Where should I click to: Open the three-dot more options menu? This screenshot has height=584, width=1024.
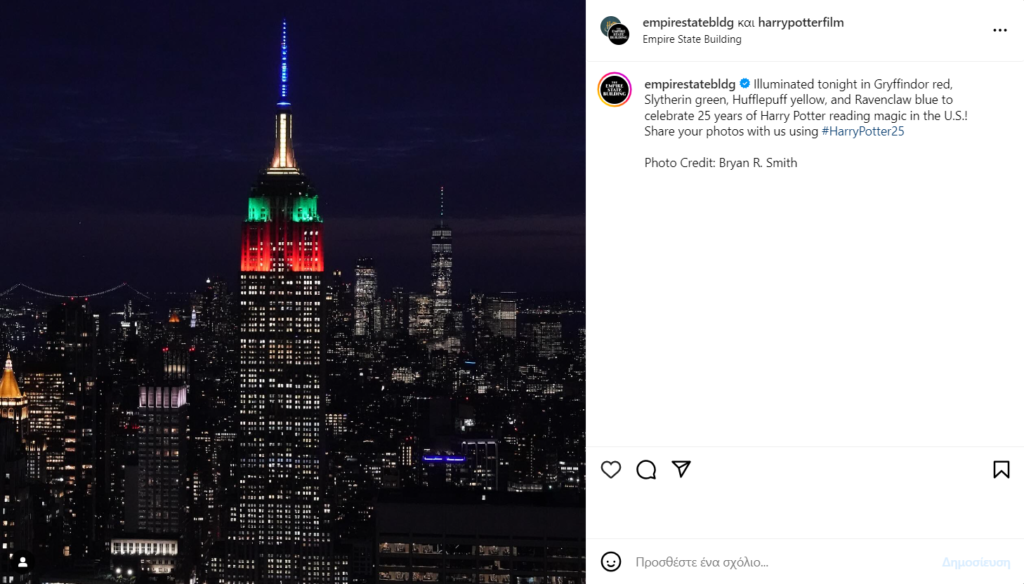pyautogui.click(x=1000, y=30)
